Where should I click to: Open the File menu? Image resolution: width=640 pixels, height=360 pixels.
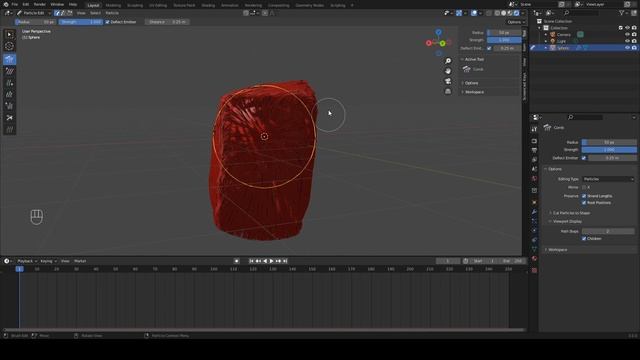click(x=15, y=4)
